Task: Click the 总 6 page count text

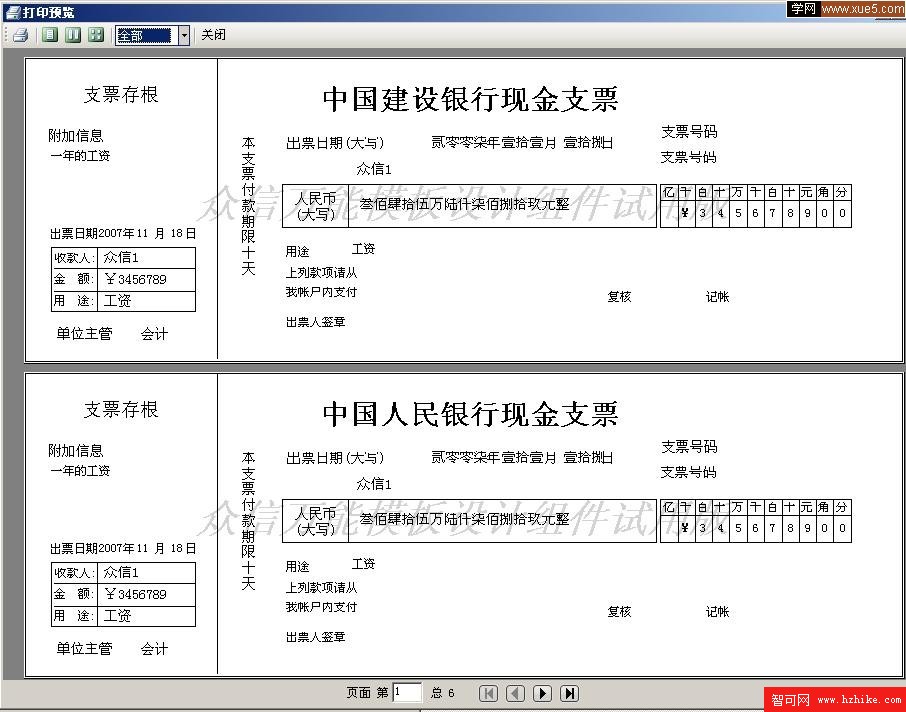Action: (443, 693)
